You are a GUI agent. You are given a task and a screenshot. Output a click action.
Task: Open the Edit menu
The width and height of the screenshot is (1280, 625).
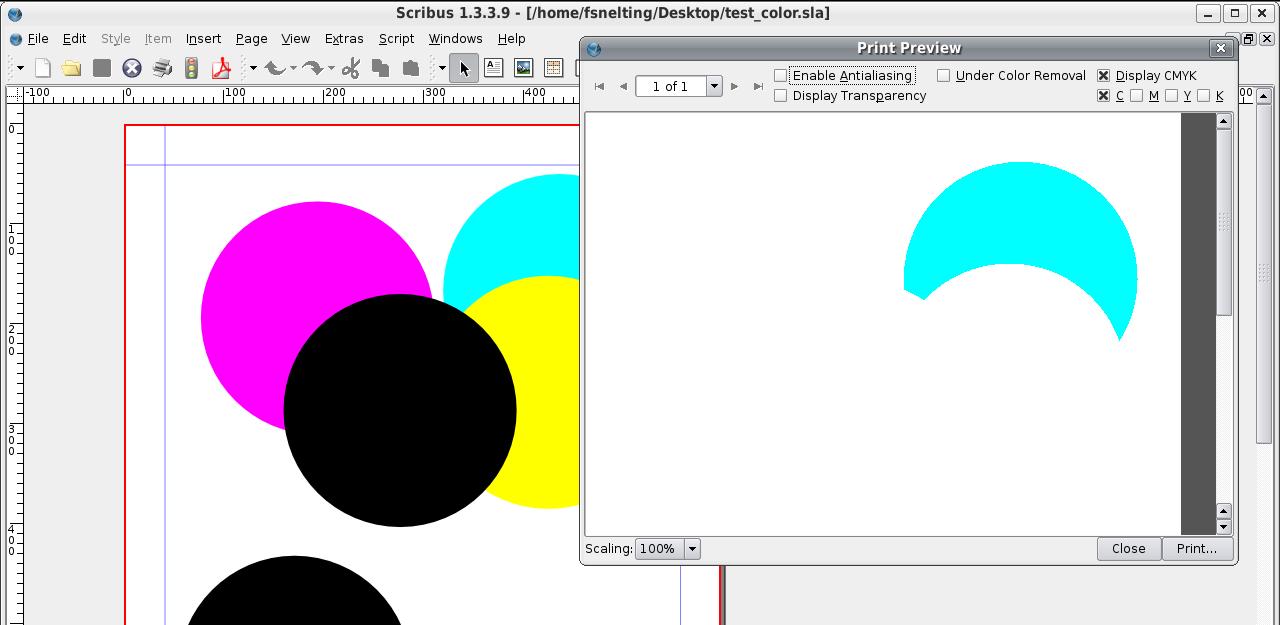coord(74,39)
